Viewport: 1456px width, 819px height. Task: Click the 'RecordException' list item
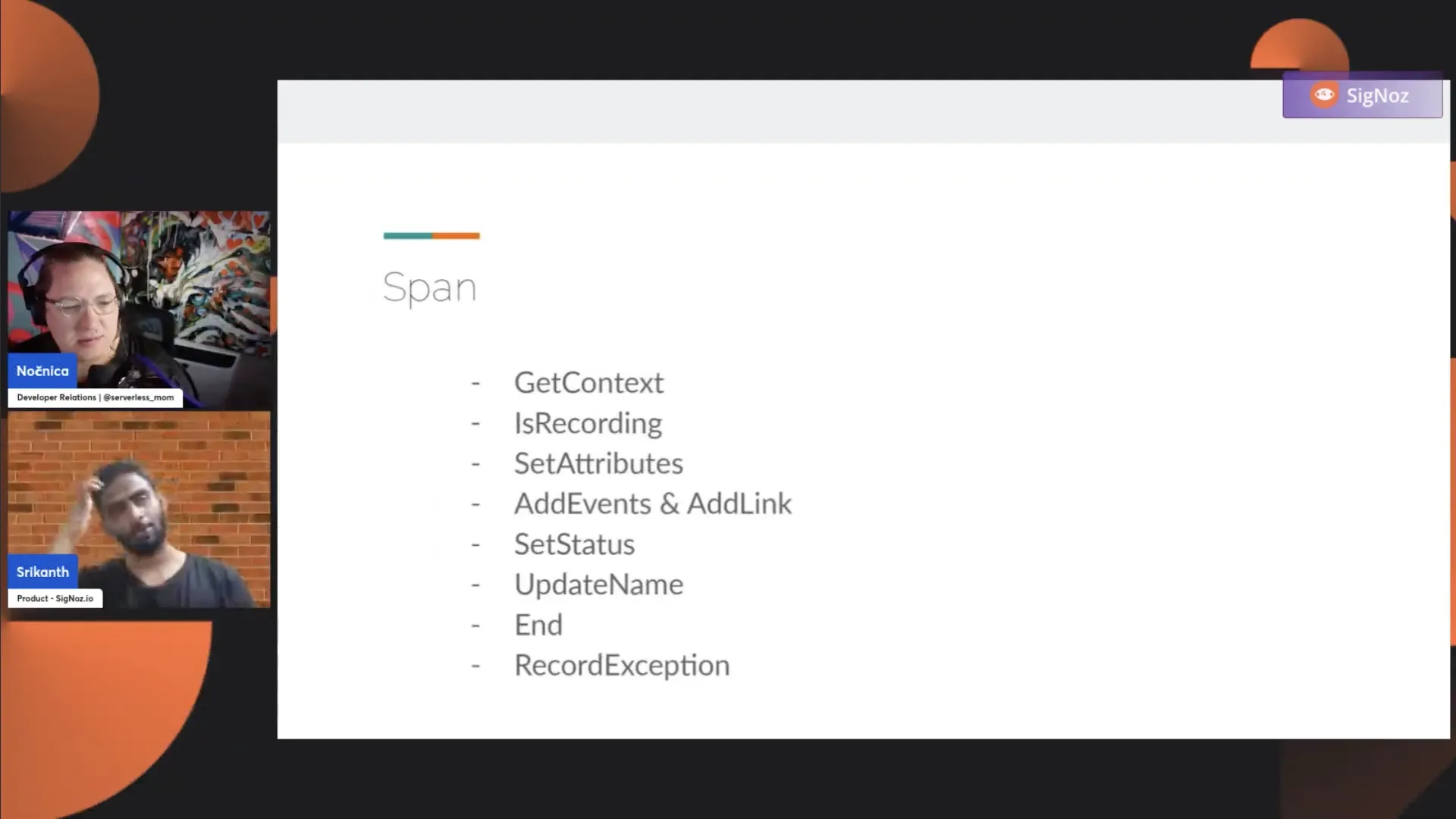click(x=622, y=666)
